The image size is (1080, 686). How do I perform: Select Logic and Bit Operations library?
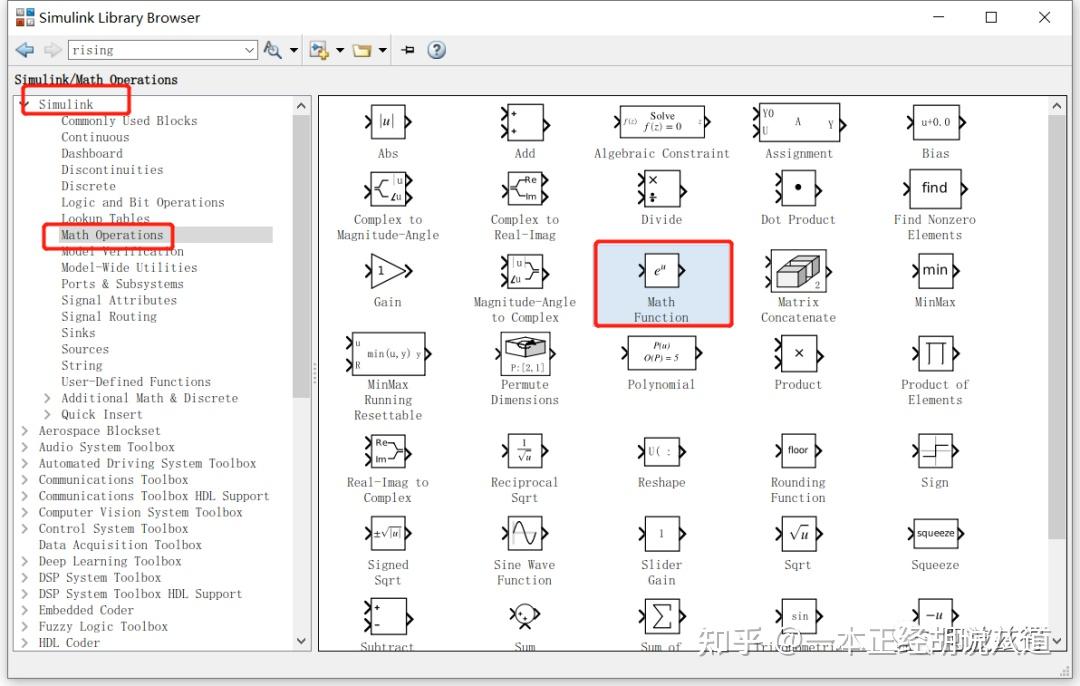143,202
